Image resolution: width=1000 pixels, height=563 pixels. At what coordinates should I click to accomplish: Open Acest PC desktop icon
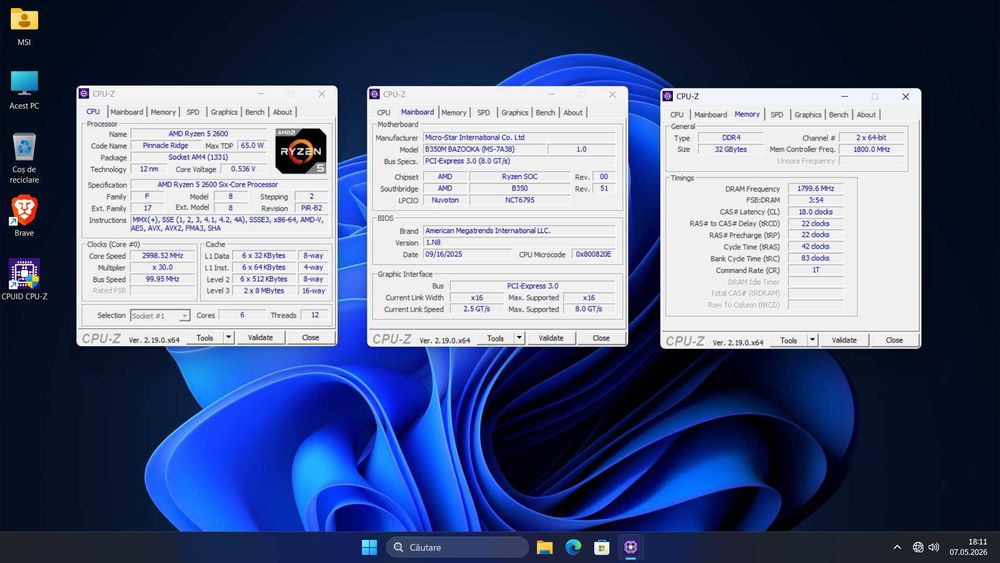point(24,90)
